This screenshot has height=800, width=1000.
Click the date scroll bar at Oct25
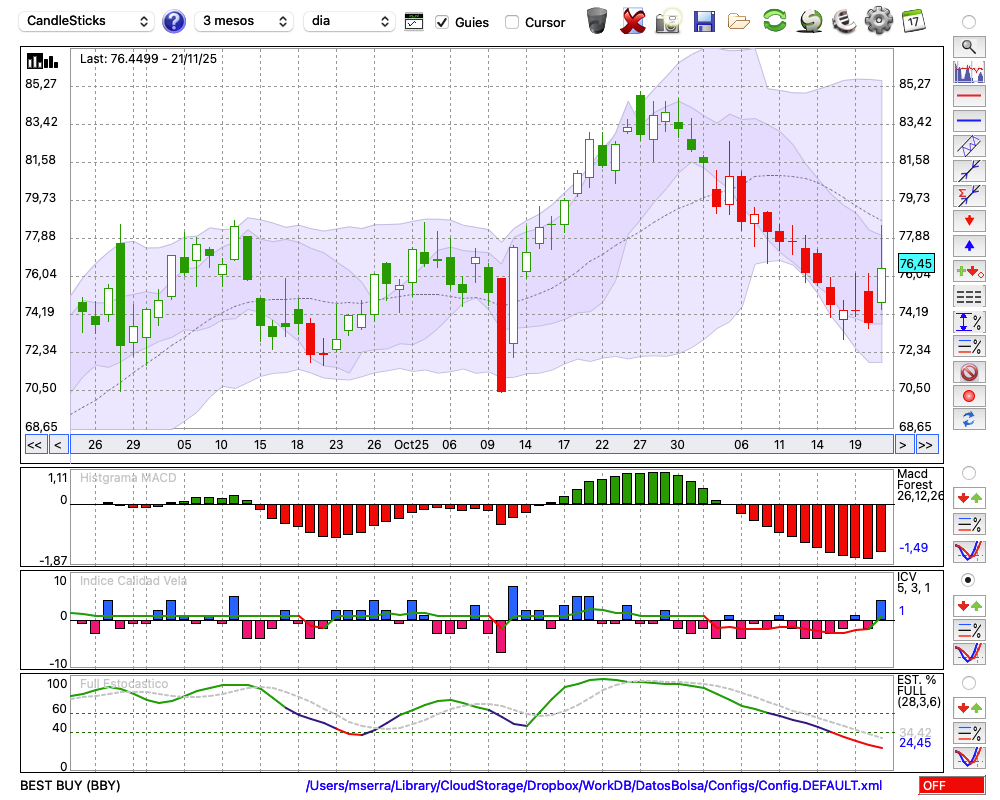[411, 444]
